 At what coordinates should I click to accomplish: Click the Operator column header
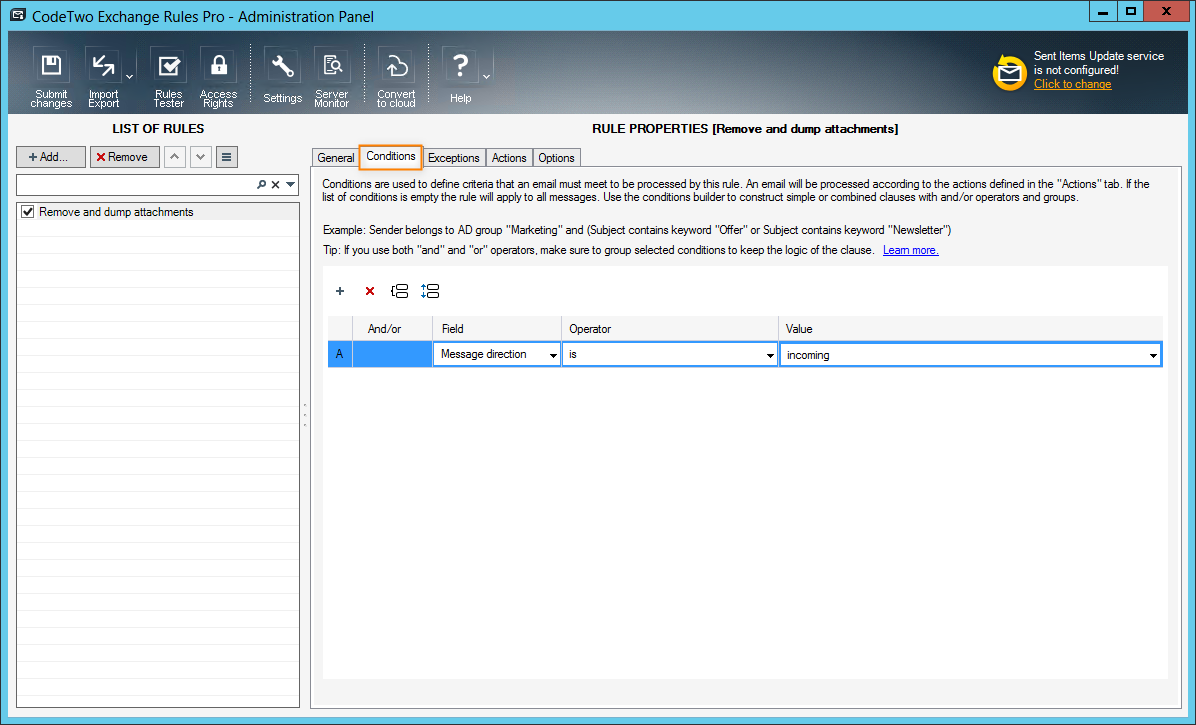pyautogui.click(x=670, y=329)
